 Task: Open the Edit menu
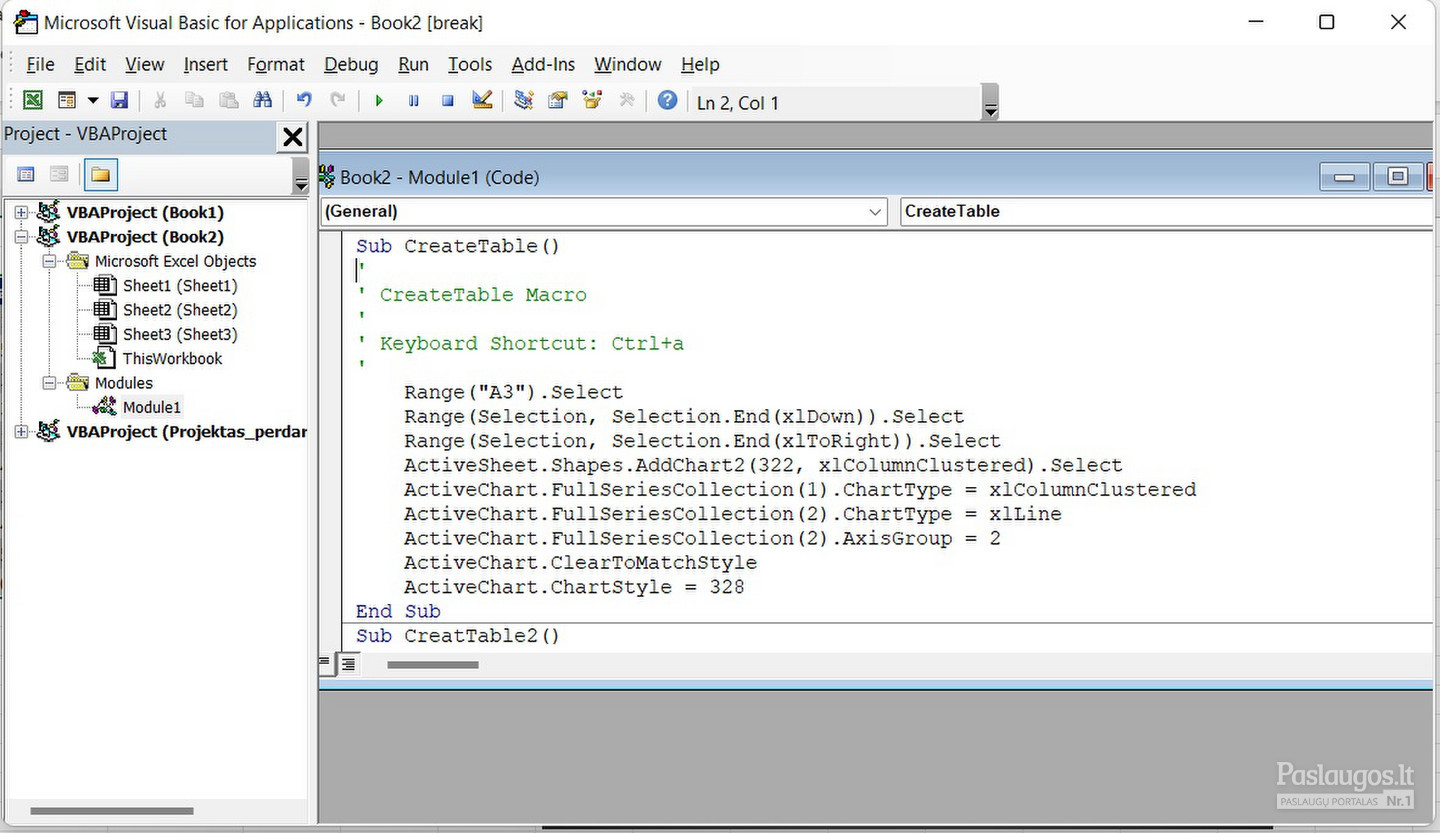click(90, 64)
